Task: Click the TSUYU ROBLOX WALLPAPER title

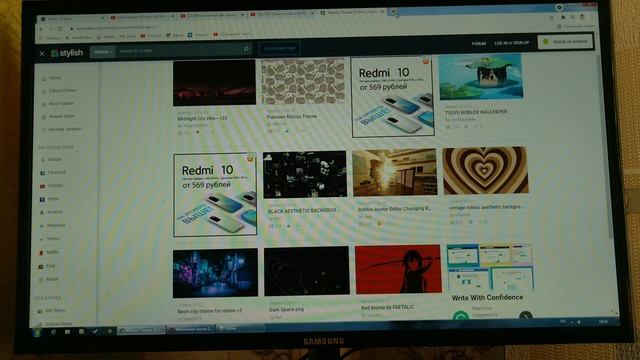Action: click(476, 112)
